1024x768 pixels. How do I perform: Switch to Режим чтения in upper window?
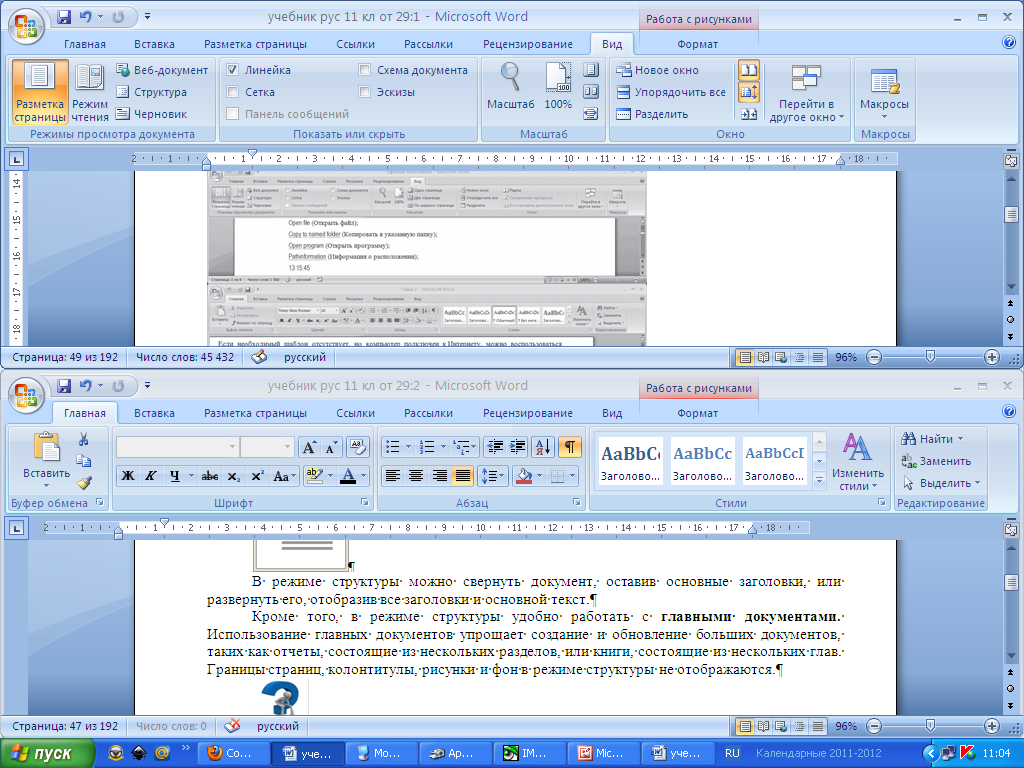(90, 92)
